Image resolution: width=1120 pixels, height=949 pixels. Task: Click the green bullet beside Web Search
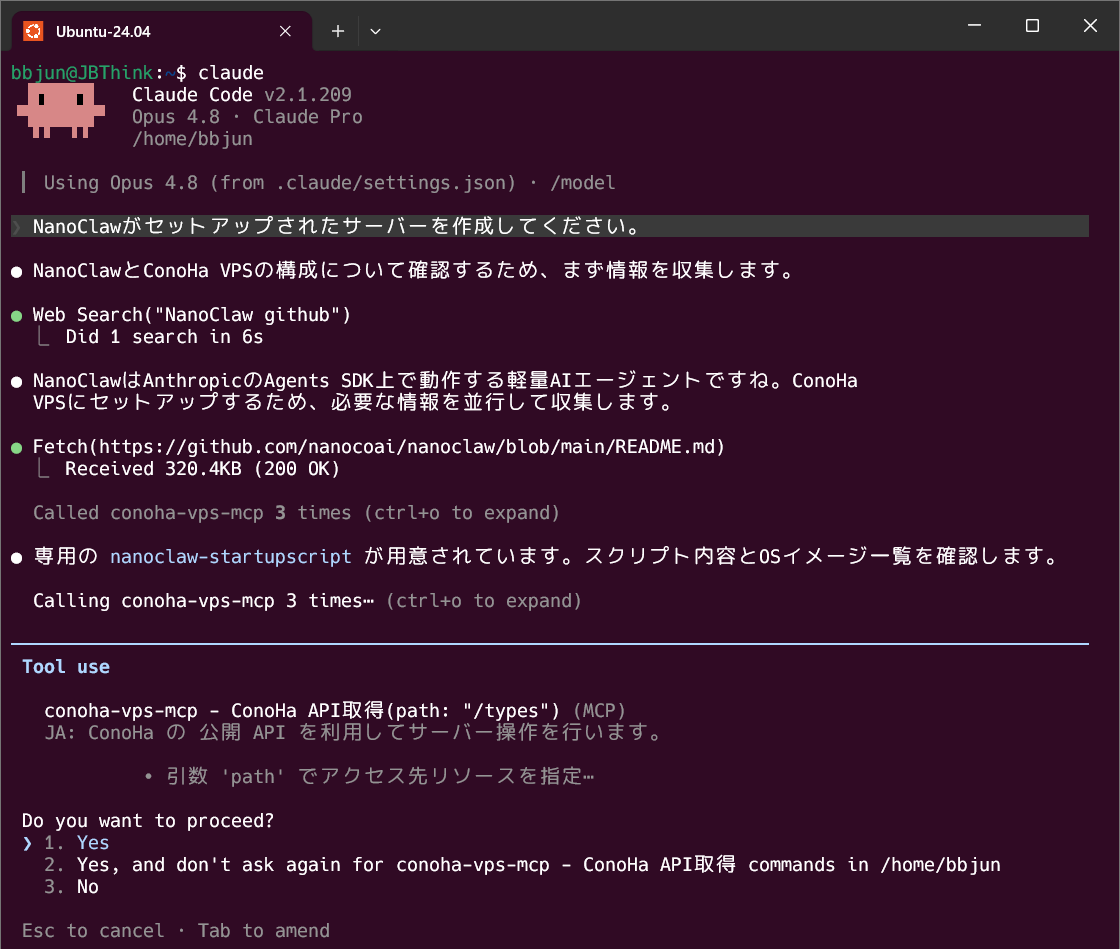point(16,316)
